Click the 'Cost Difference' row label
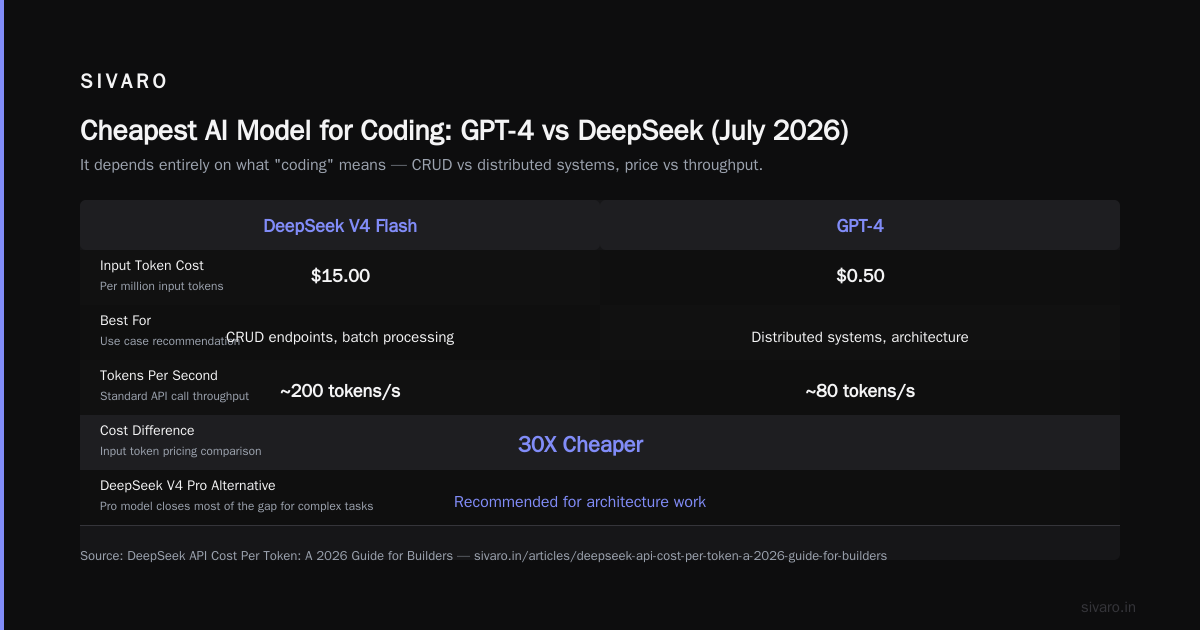 coord(147,430)
